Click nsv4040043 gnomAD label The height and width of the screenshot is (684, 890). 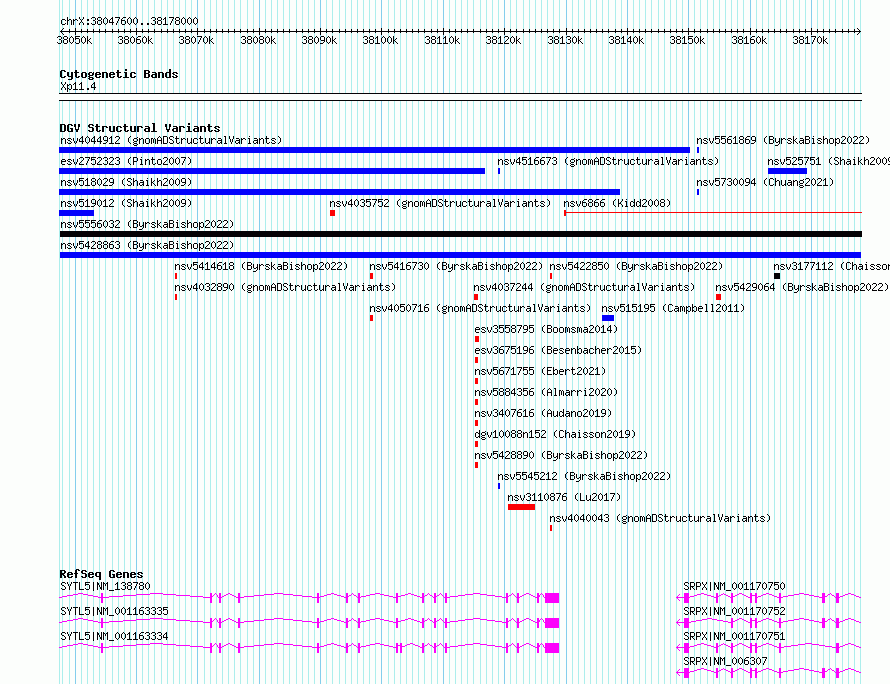click(x=660, y=518)
